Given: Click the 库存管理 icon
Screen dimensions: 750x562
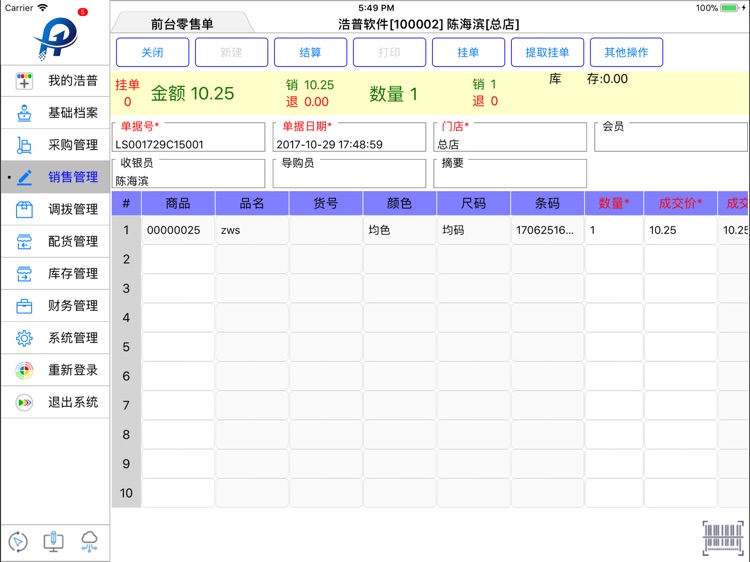Looking at the screenshot, I should tap(24, 274).
